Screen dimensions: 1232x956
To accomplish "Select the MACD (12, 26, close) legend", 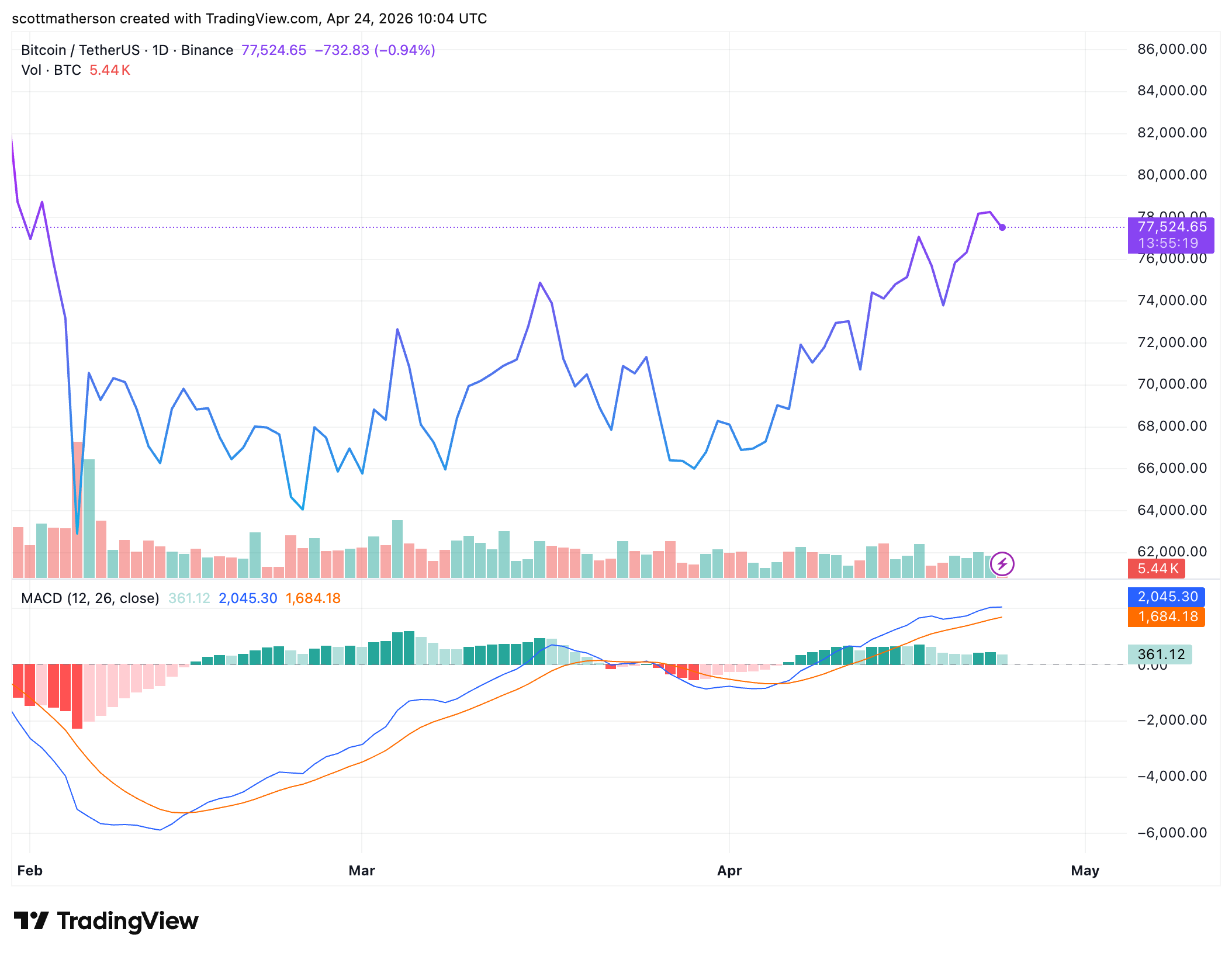I will pos(90,598).
